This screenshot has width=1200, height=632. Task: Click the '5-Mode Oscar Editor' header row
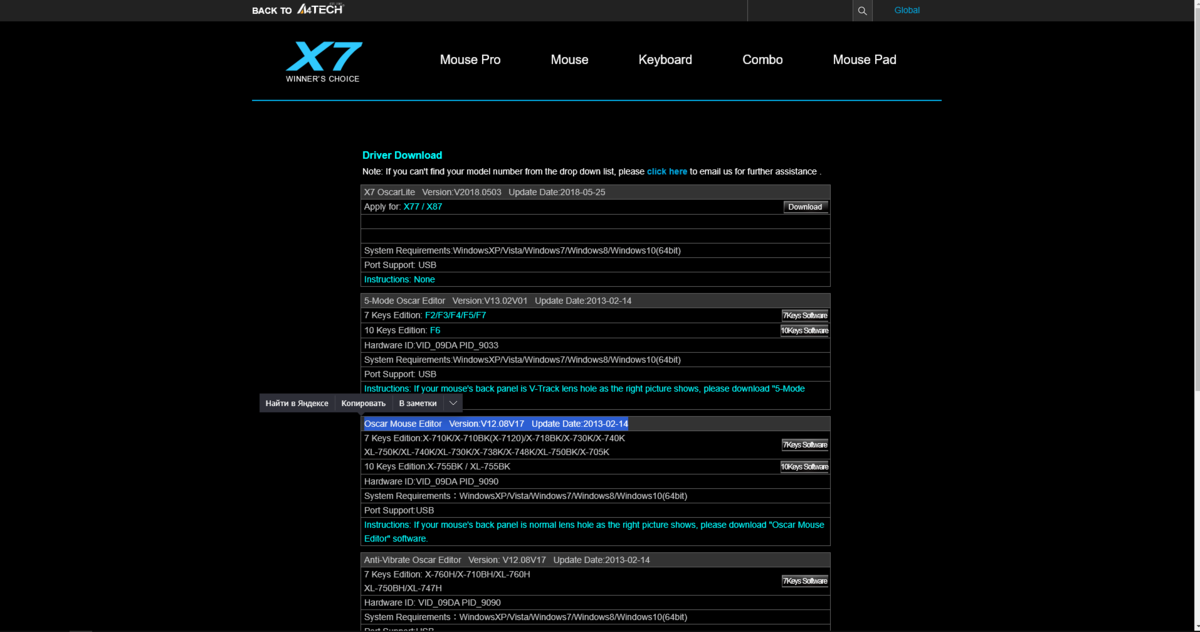pyautogui.click(x=595, y=301)
